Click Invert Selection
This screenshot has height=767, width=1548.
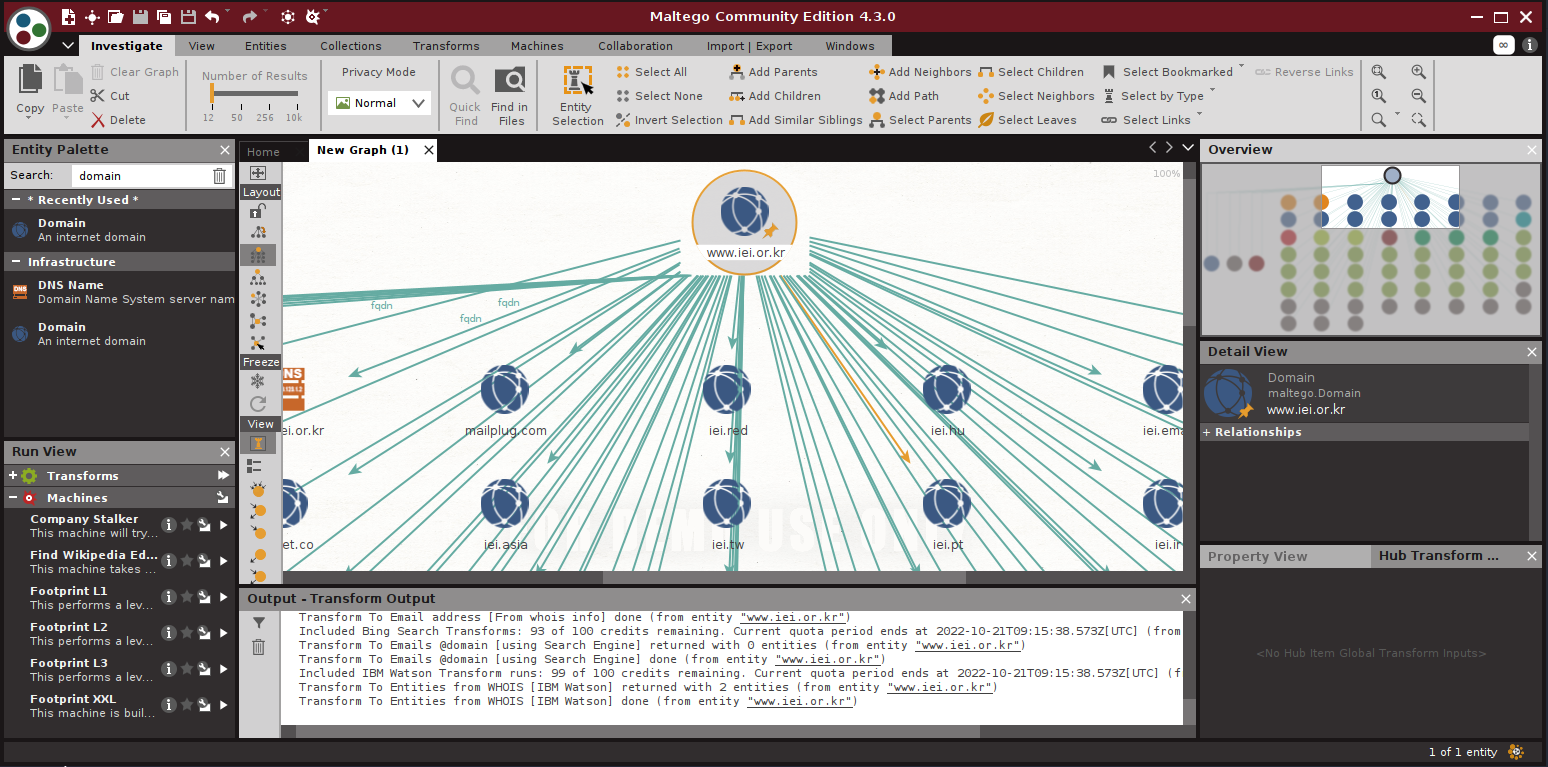(669, 120)
